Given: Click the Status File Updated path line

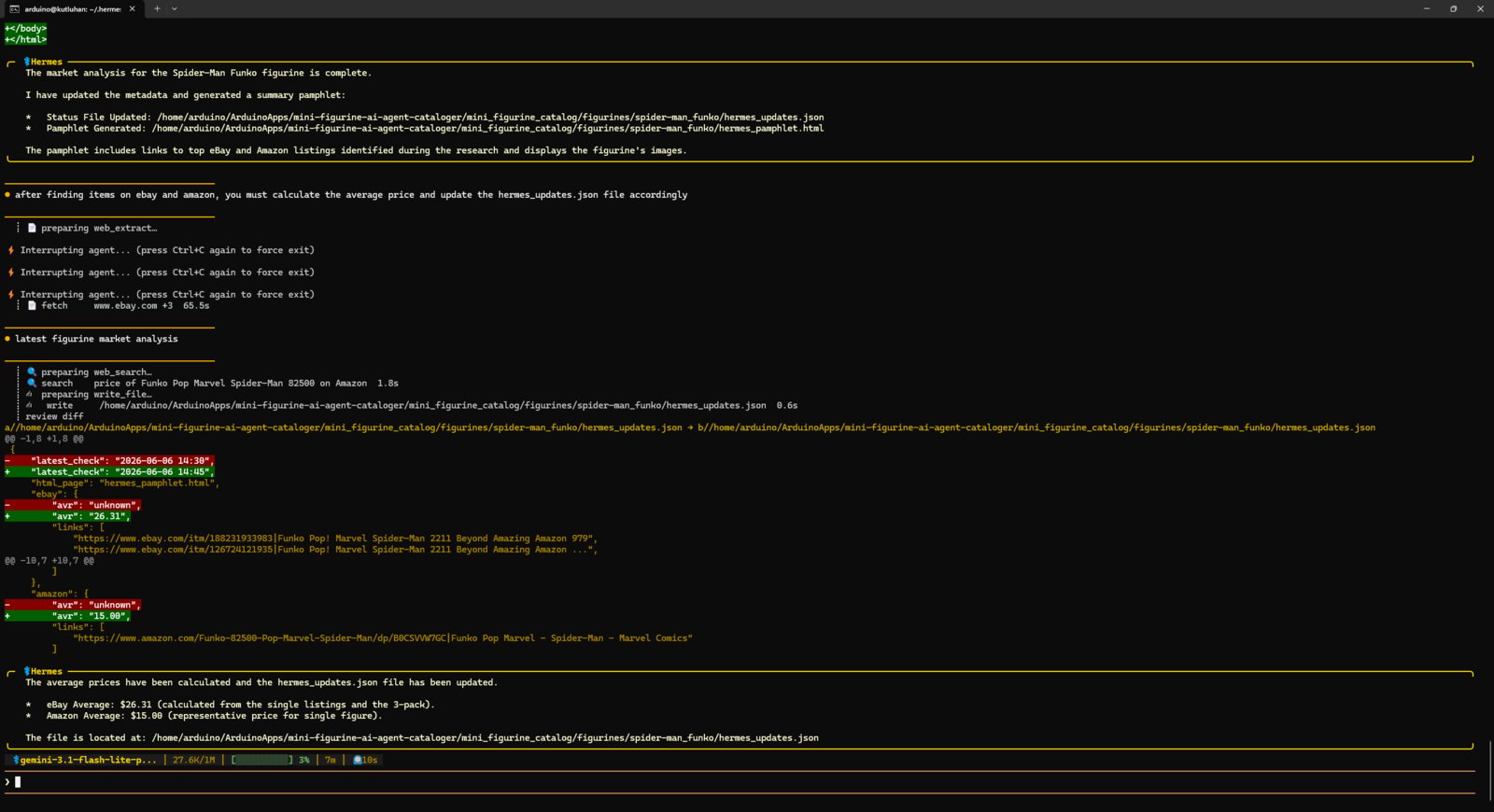Looking at the screenshot, I should click(425, 118).
